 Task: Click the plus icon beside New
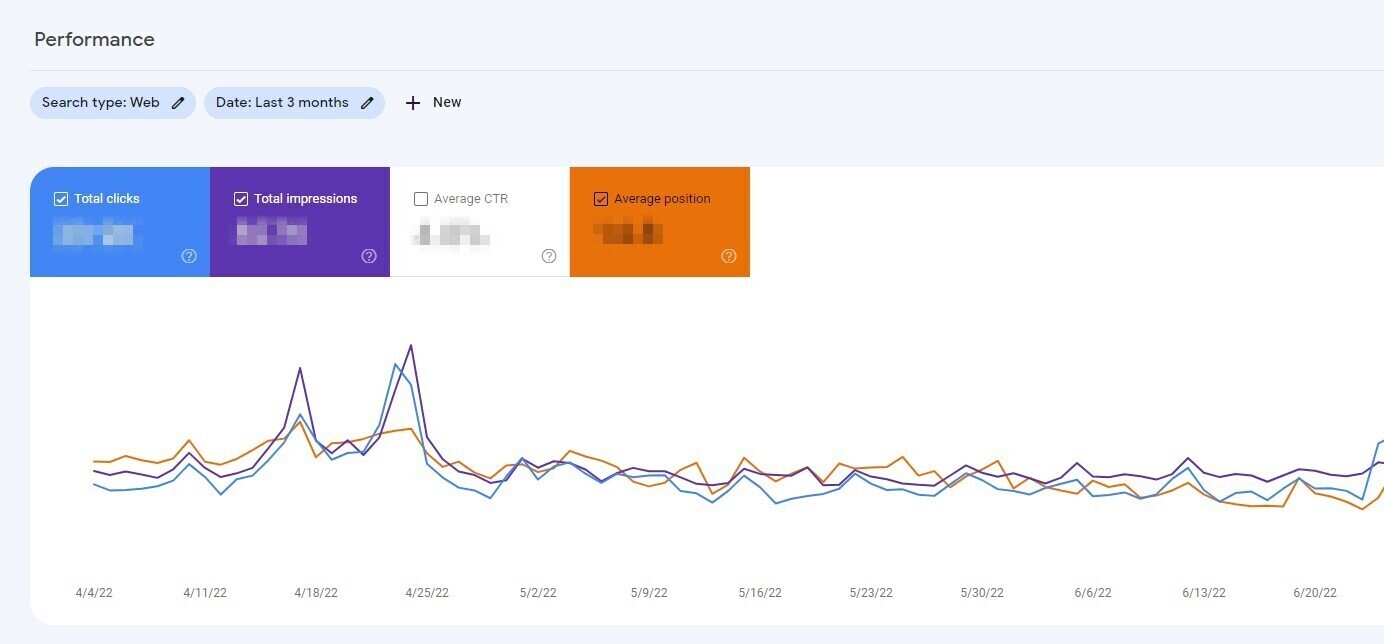pyautogui.click(x=413, y=102)
